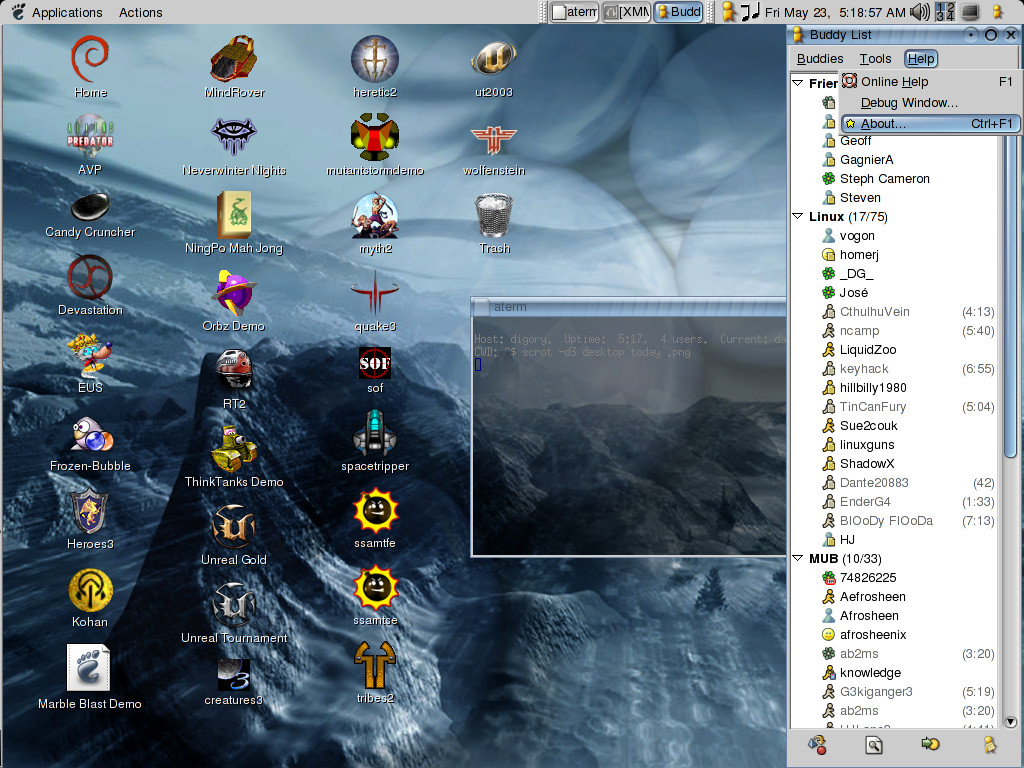Select the Marble Blast Demo file icon
The width and height of the screenshot is (1024, 768).
click(89, 667)
